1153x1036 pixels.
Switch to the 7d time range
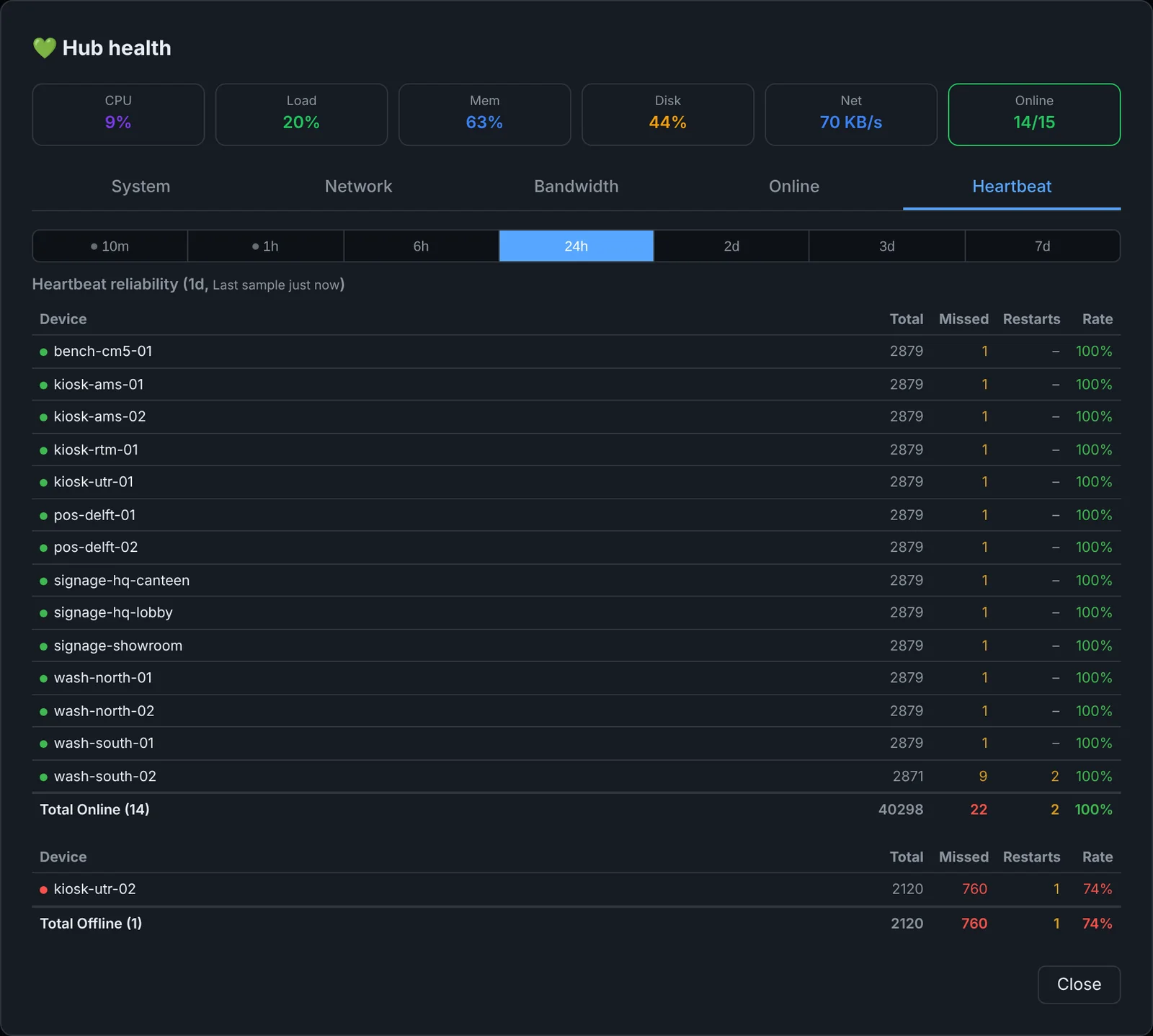click(1042, 246)
